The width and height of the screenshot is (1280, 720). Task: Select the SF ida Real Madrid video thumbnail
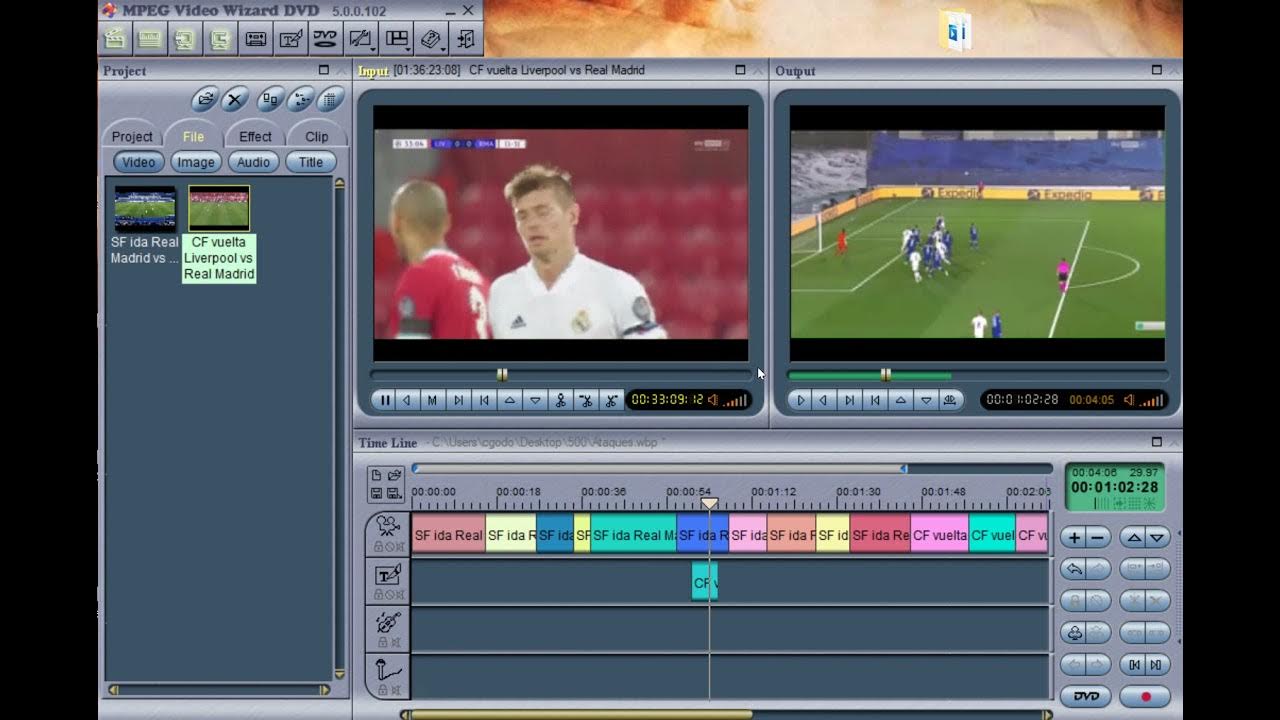pyautogui.click(x=145, y=209)
